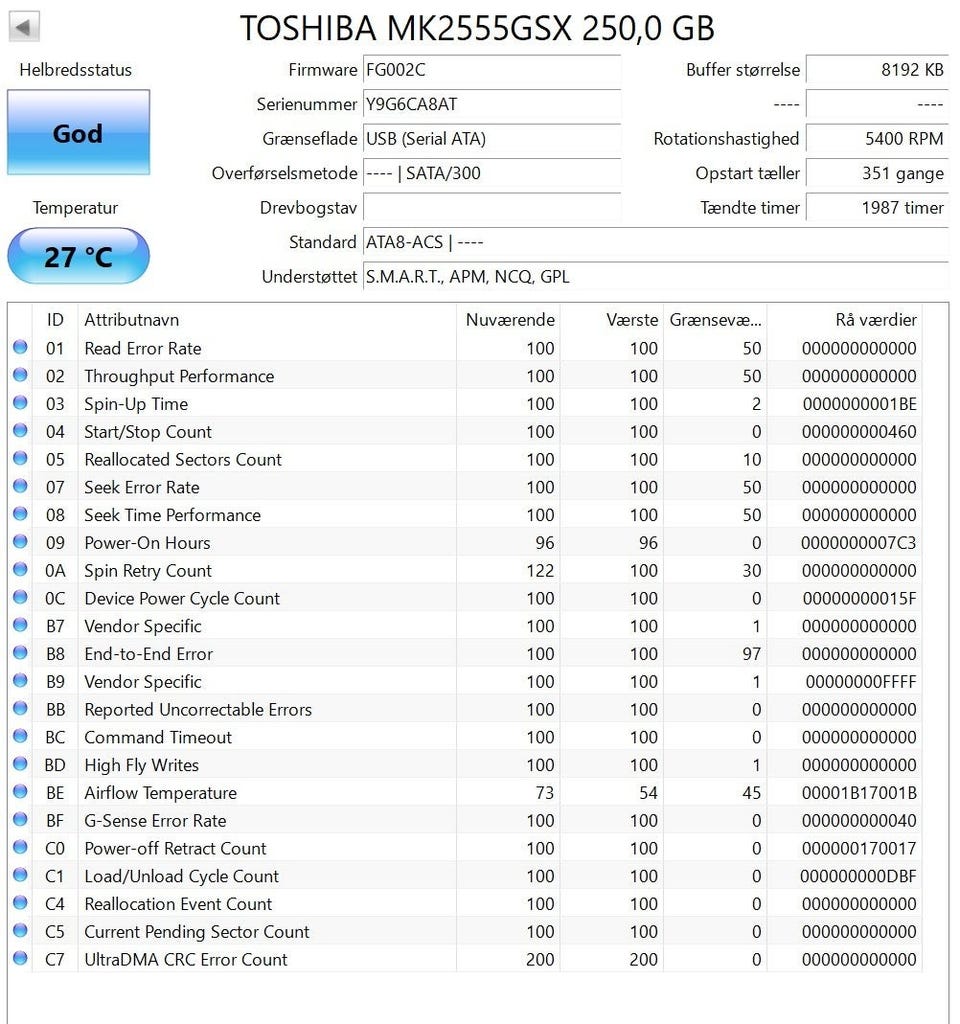Click the status dot beside Reallocated Sectors Count
The width and height of the screenshot is (960, 1024).
click(x=20, y=459)
